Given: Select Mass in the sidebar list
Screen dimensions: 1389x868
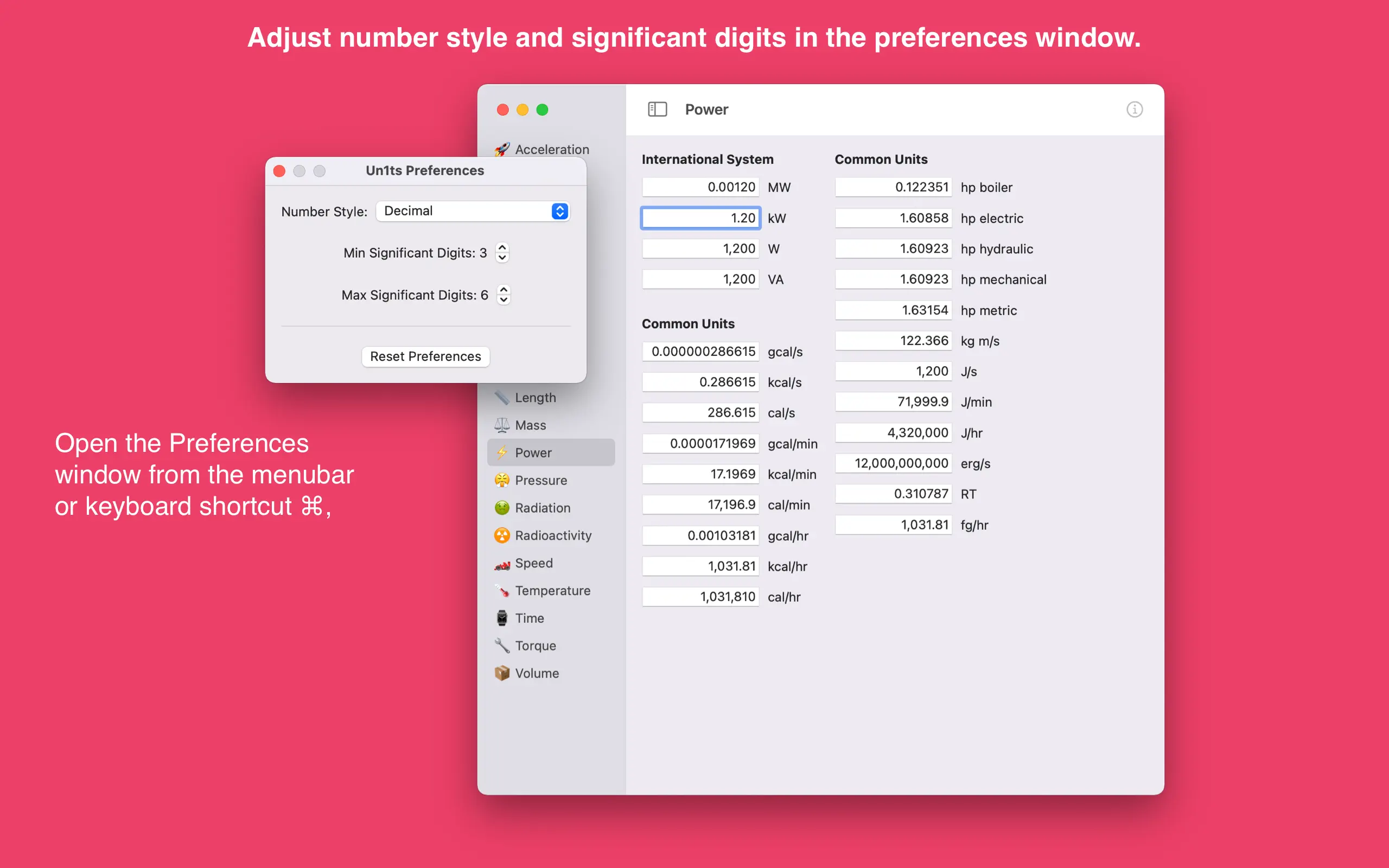Looking at the screenshot, I should (x=530, y=425).
